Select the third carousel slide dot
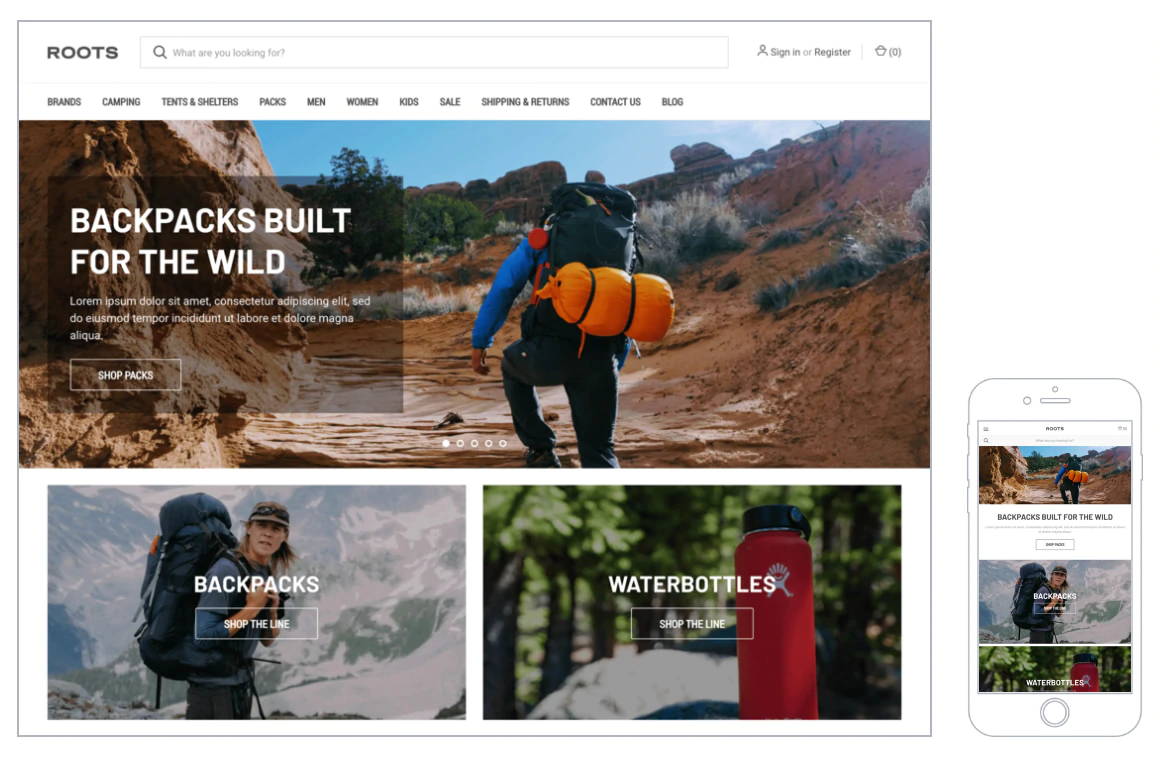This screenshot has height=760, width=1160. pyautogui.click(x=474, y=443)
